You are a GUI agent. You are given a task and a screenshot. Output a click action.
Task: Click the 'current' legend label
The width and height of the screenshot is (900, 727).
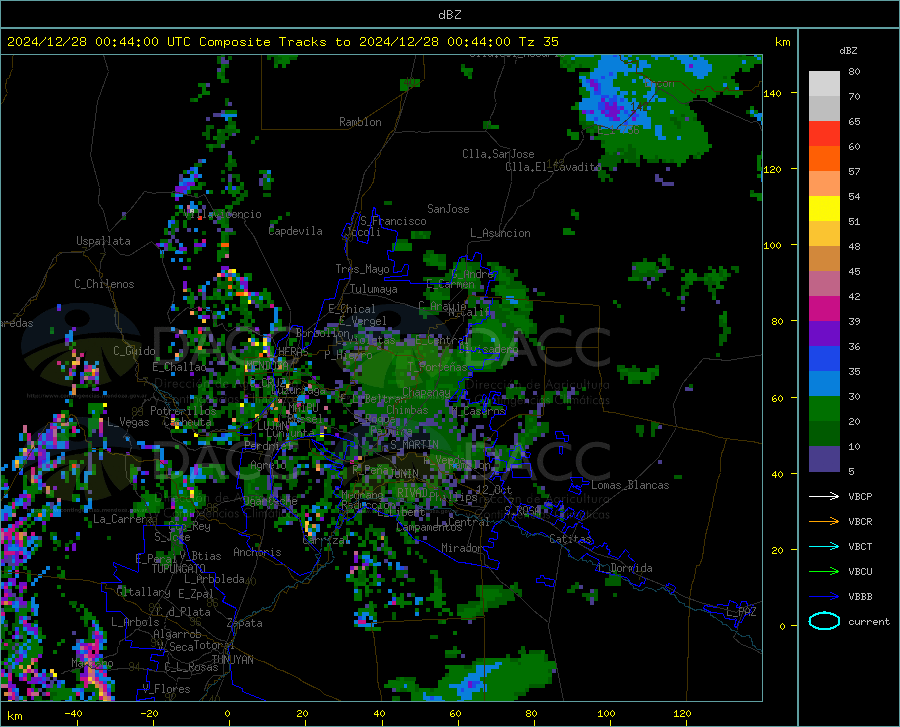pyautogui.click(x=869, y=621)
